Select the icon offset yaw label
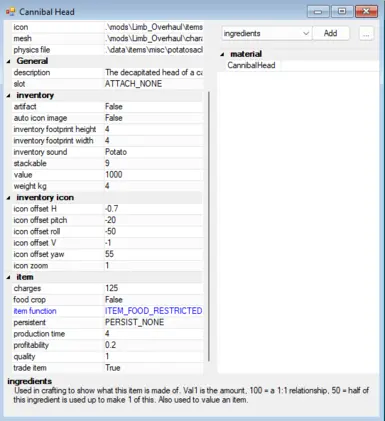The width and height of the screenshot is (385, 421). point(39,254)
